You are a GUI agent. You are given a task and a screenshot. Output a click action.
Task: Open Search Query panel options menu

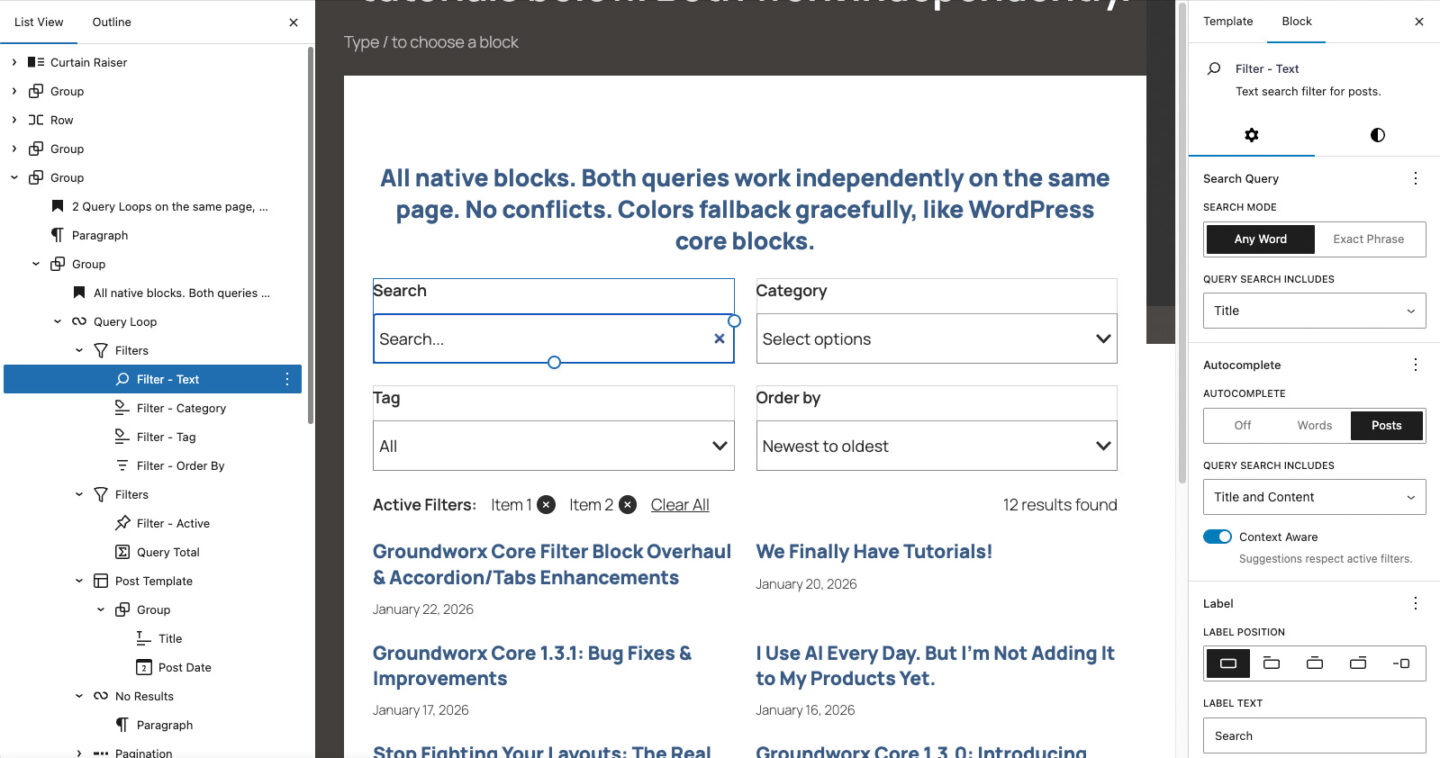[x=1415, y=179]
